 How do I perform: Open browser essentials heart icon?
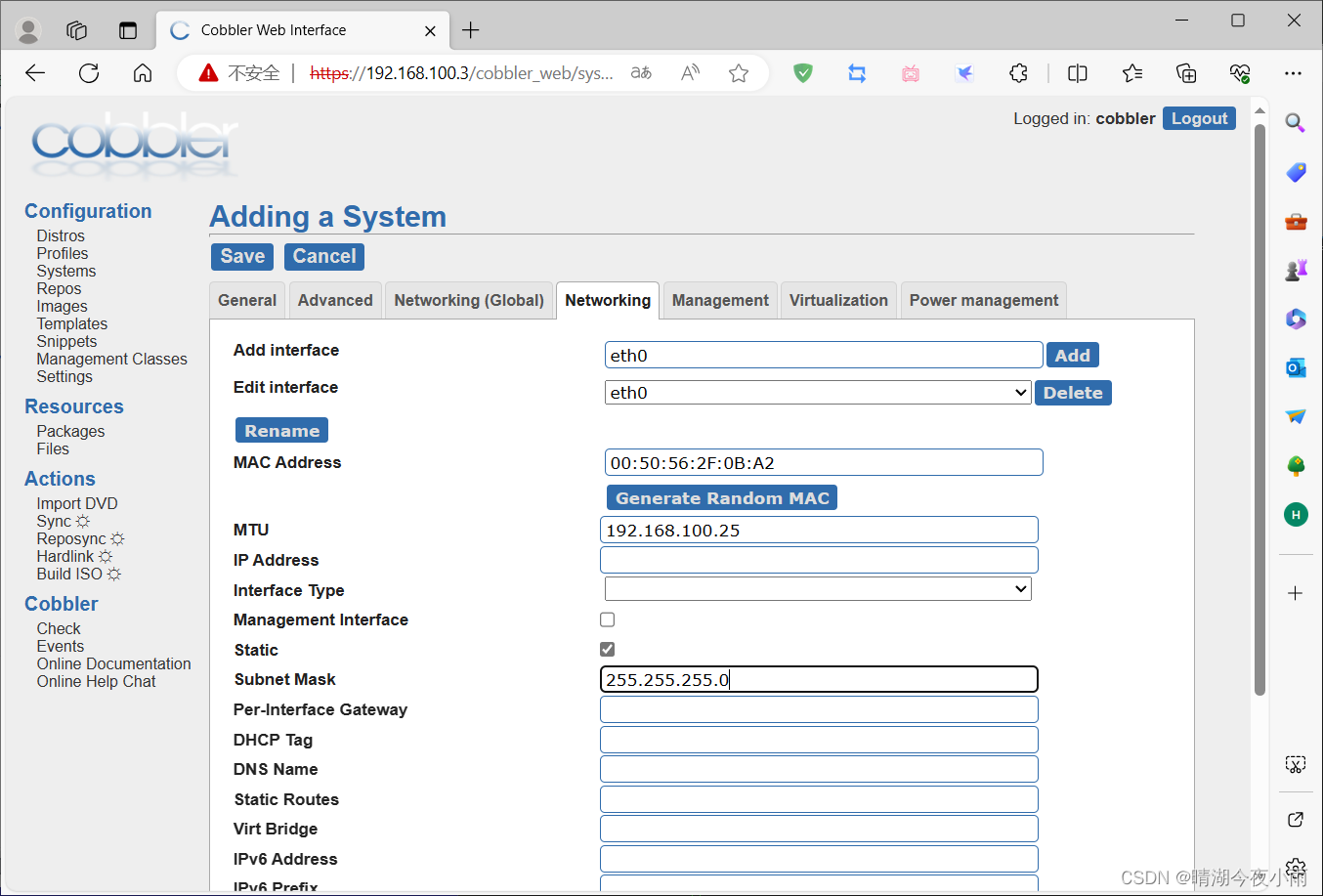(x=1240, y=73)
